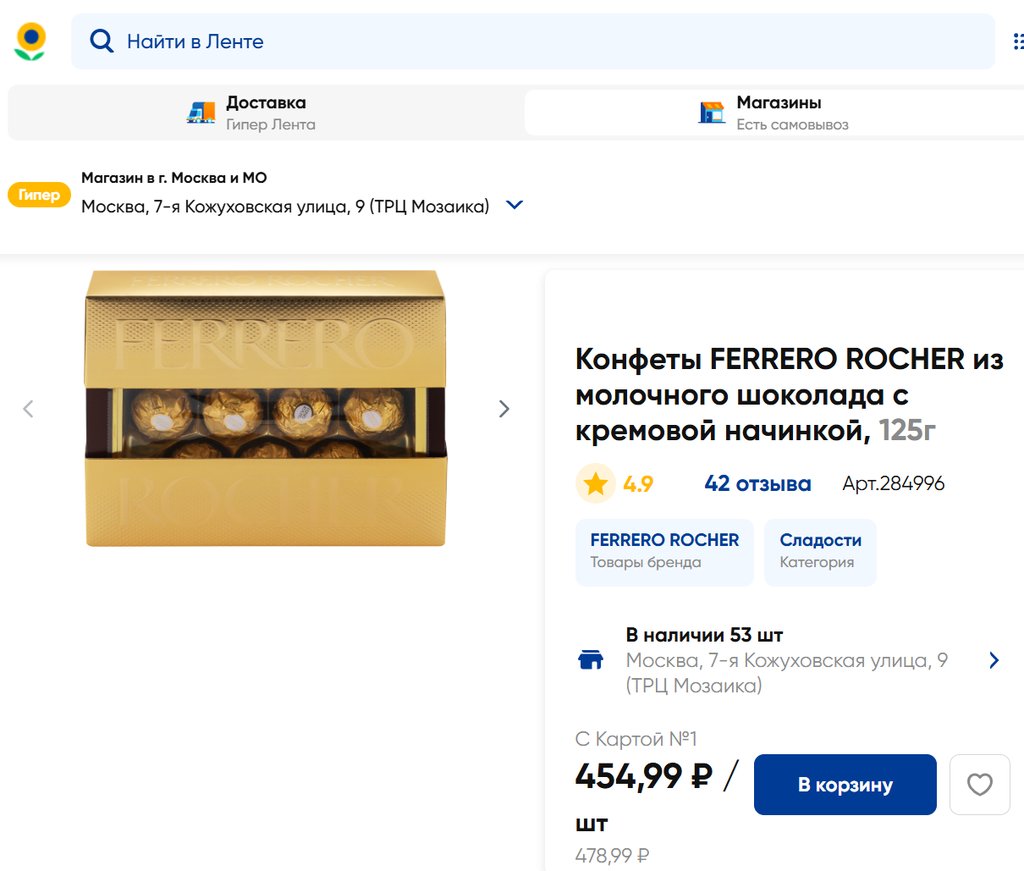
Task: Click the search magnifier icon
Action: [x=101, y=41]
